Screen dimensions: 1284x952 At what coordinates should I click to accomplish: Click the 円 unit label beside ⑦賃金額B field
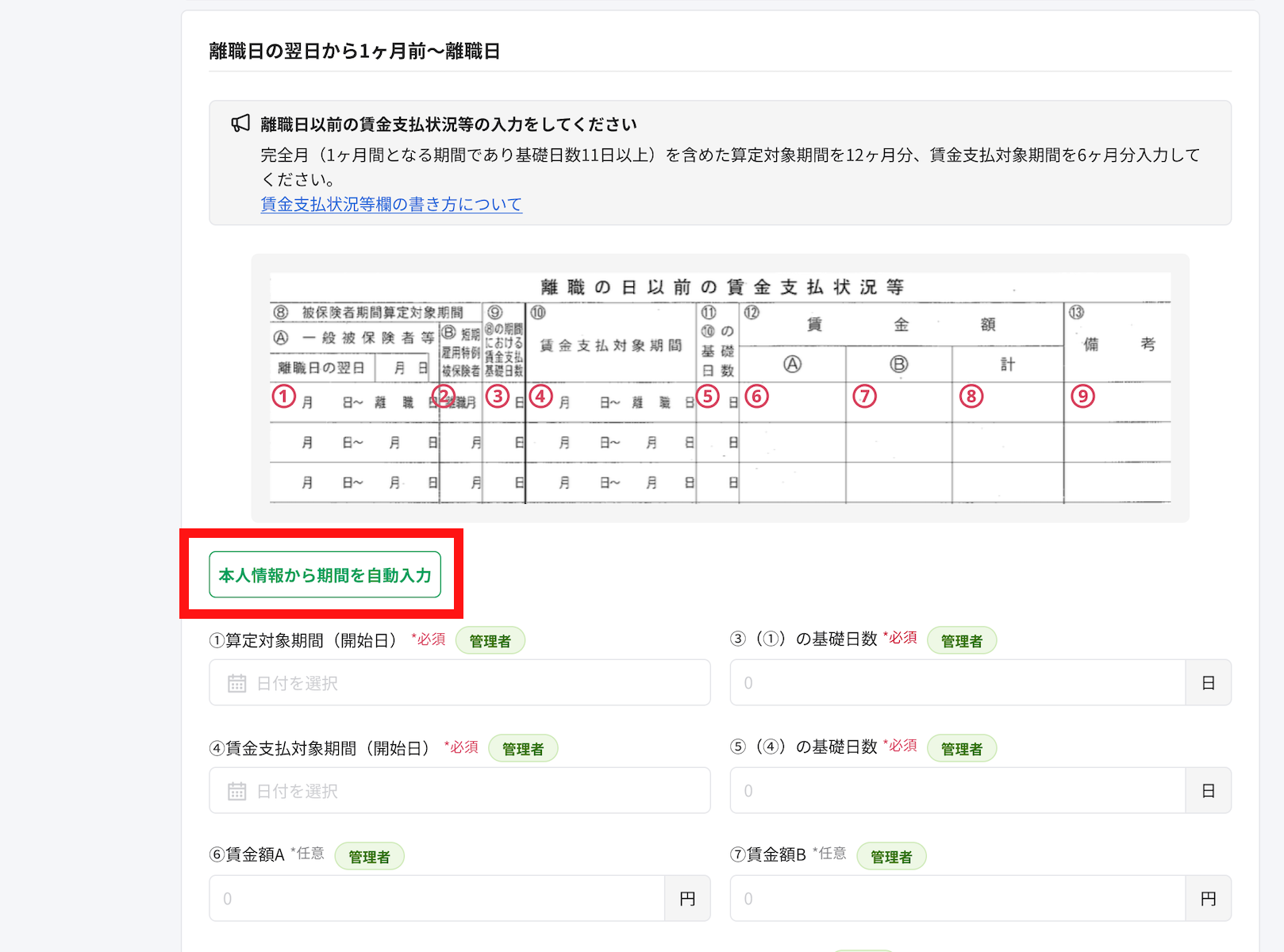[1208, 898]
